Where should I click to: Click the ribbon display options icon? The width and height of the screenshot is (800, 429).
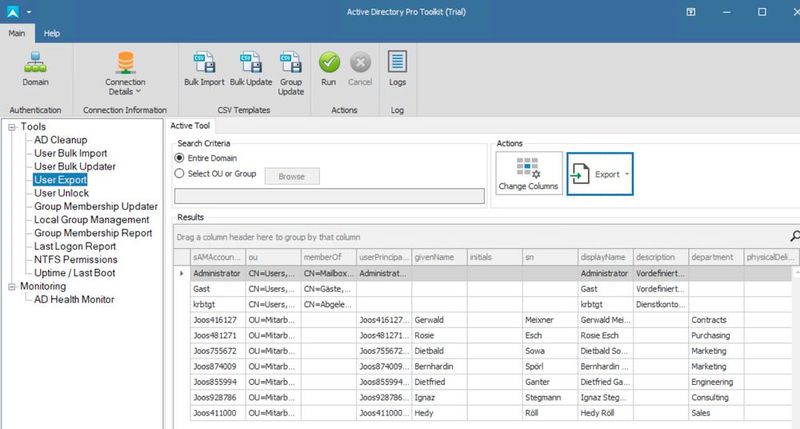coord(691,12)
